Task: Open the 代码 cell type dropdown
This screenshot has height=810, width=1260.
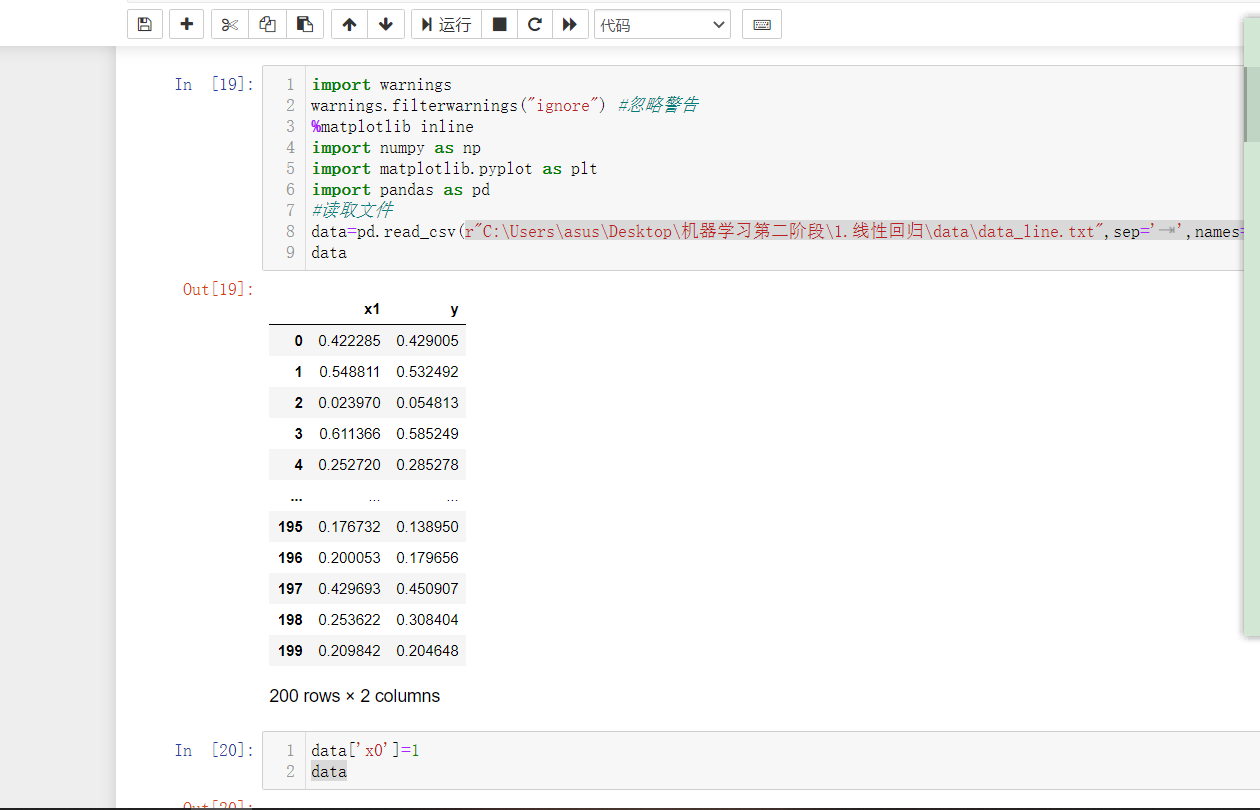Action: click(x=662, y=24)
